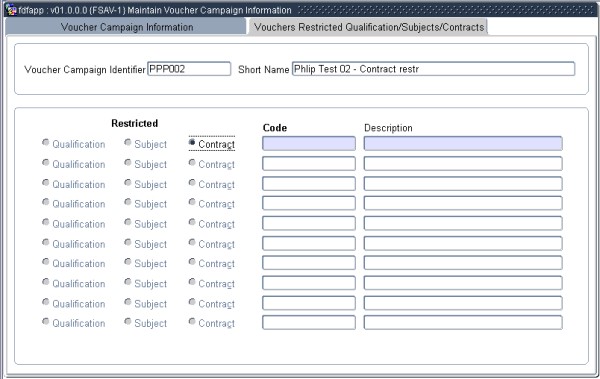Choose Contract radio in second row
The height and width of the screenshot is (379, 600).
[192, 162]
